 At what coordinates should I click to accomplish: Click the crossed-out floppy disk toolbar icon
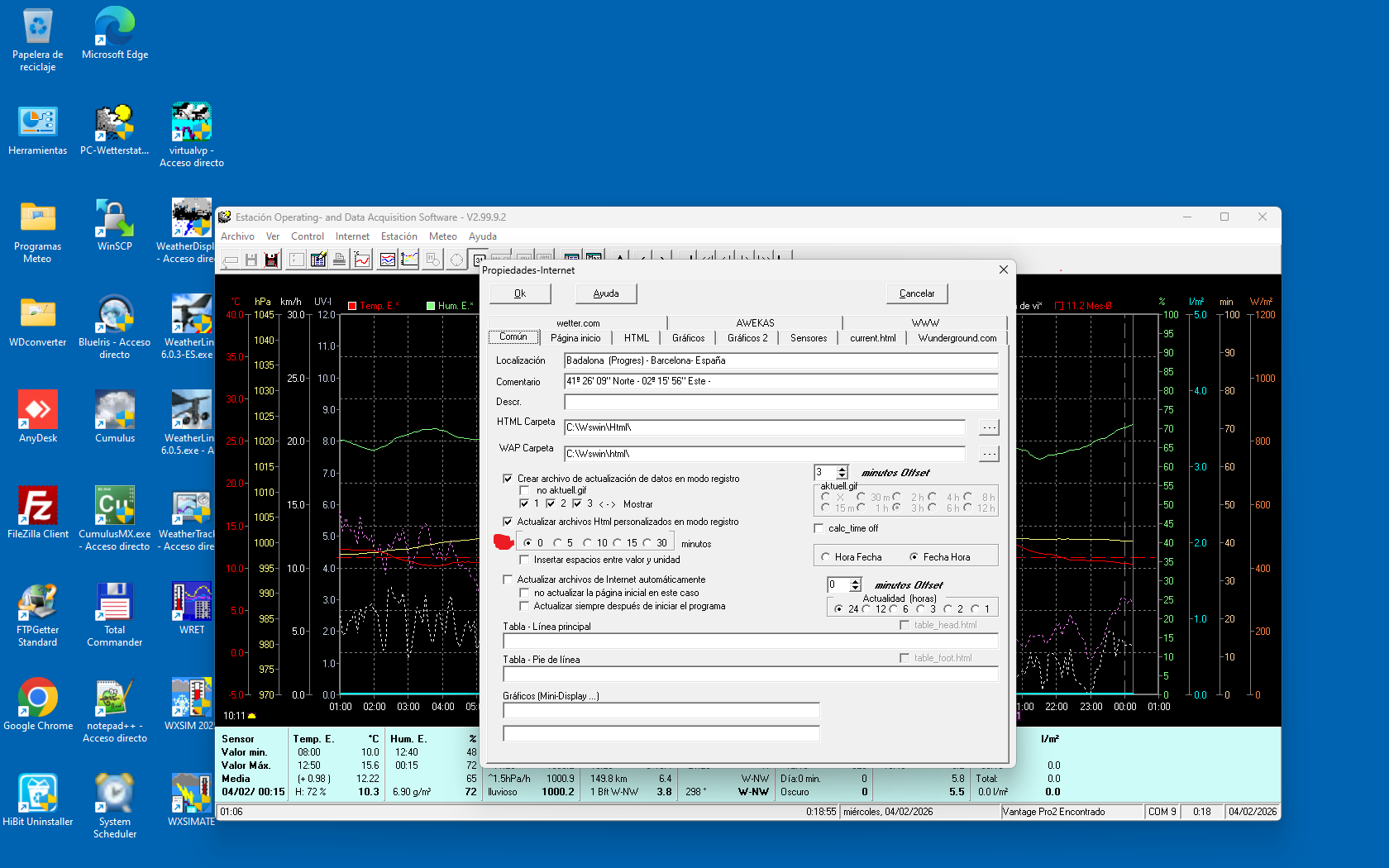pos(271,260)
